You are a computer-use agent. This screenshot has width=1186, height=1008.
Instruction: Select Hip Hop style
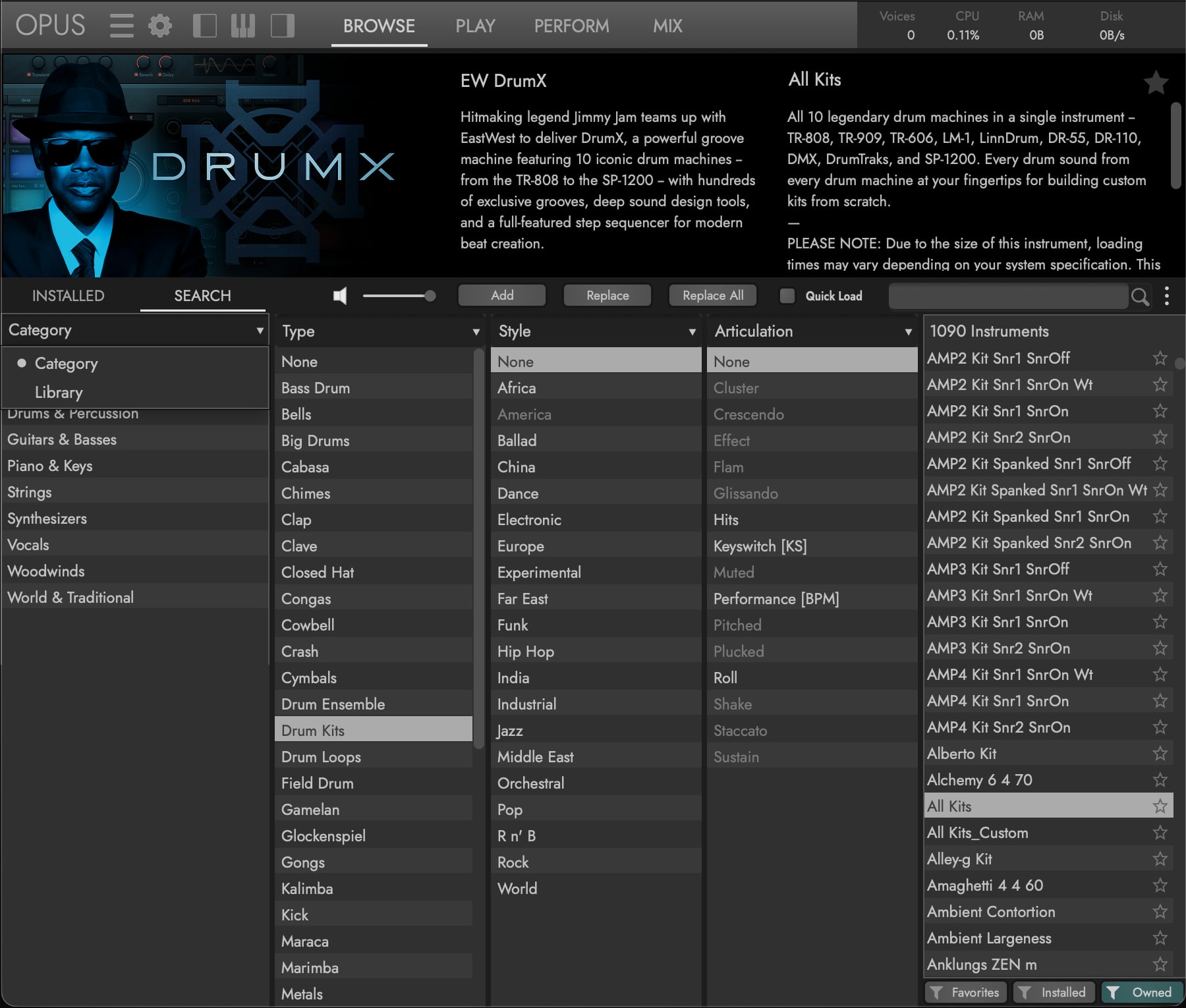point(596,652)
